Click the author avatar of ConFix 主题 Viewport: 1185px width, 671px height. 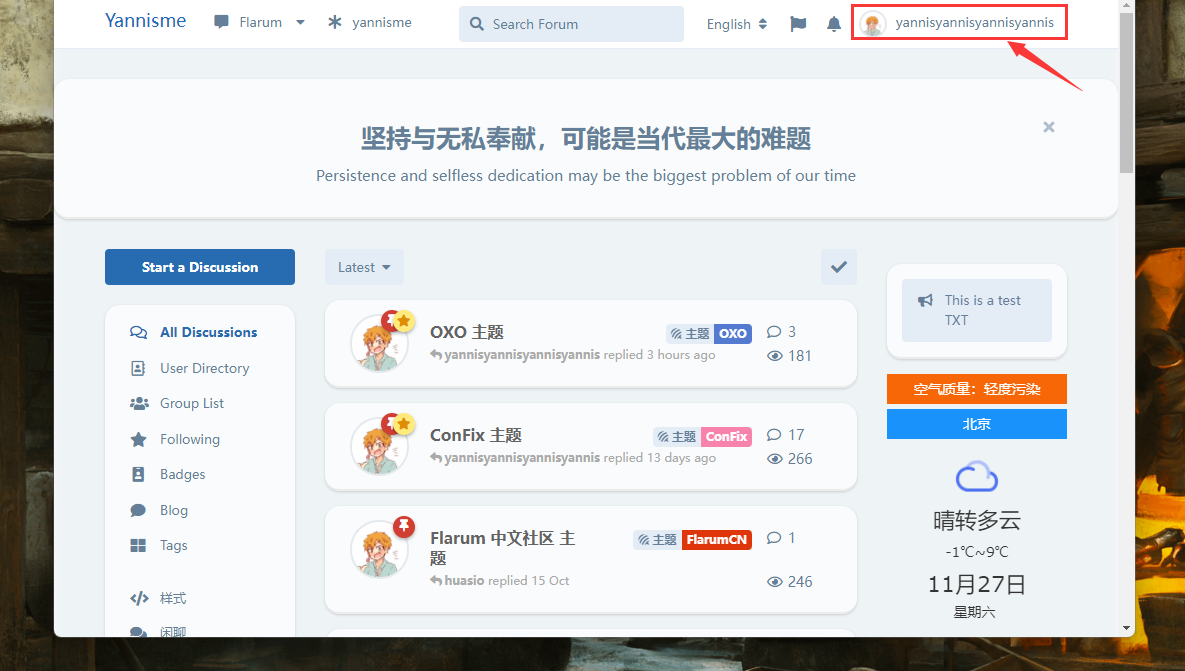[x=378, y=447]
